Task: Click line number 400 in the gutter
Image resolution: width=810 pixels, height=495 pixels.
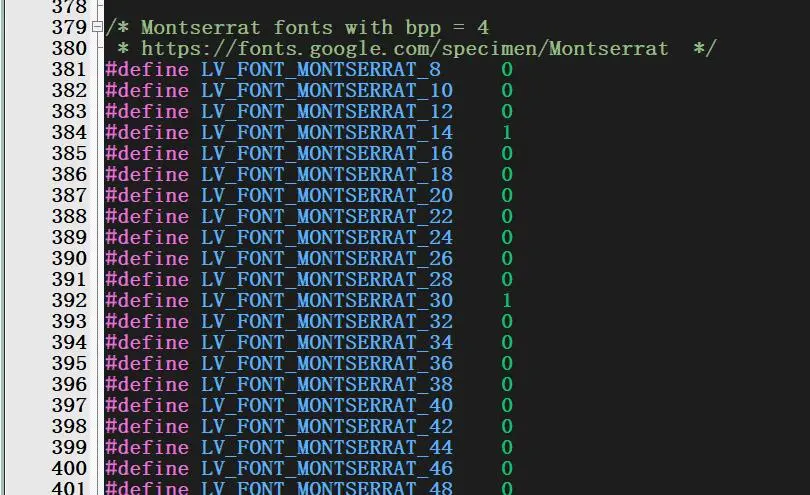Action: (69, 468)
